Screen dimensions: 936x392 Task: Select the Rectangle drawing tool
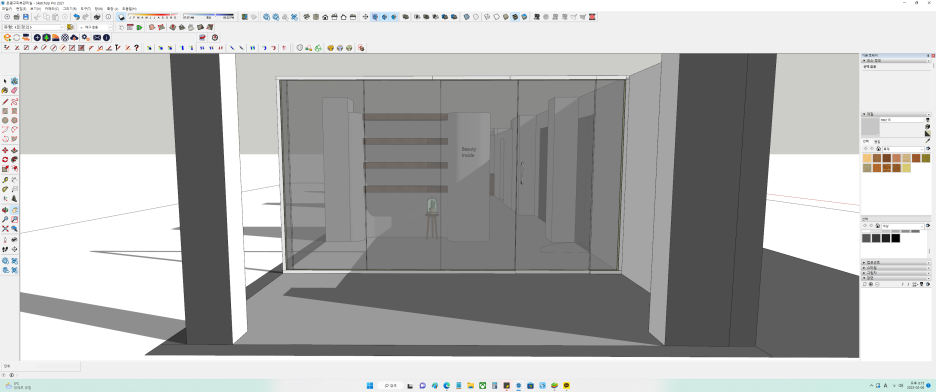[5, 111]
